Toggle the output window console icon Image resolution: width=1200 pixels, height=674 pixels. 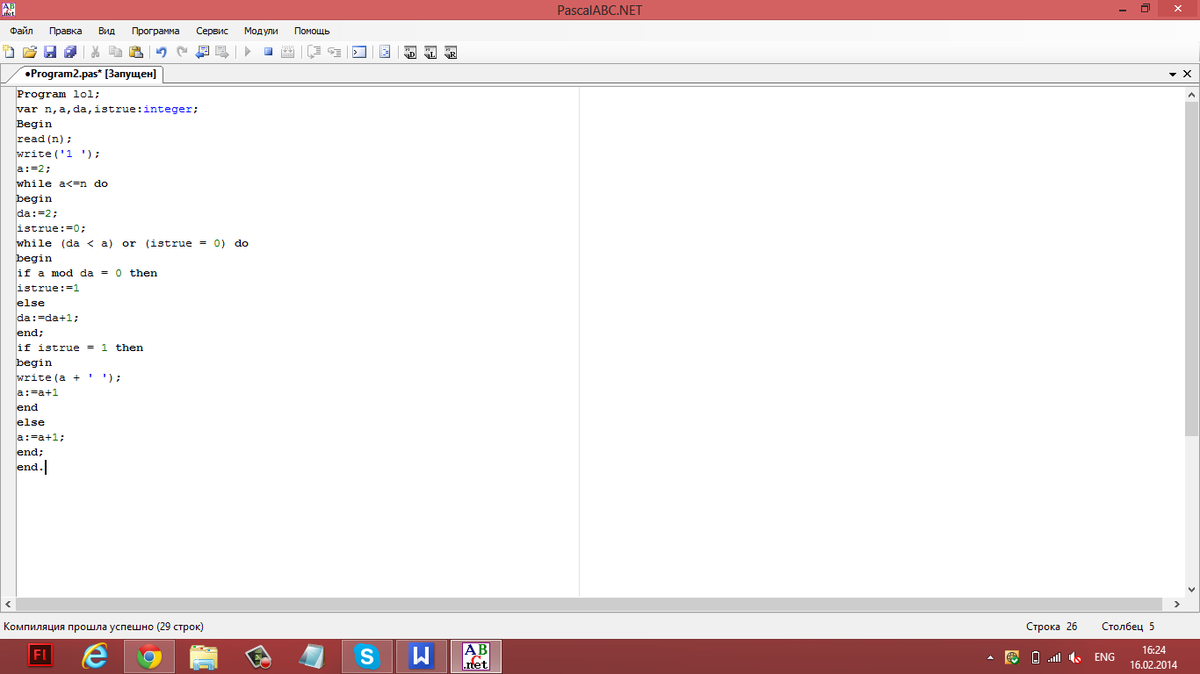(x=359, y=52)
